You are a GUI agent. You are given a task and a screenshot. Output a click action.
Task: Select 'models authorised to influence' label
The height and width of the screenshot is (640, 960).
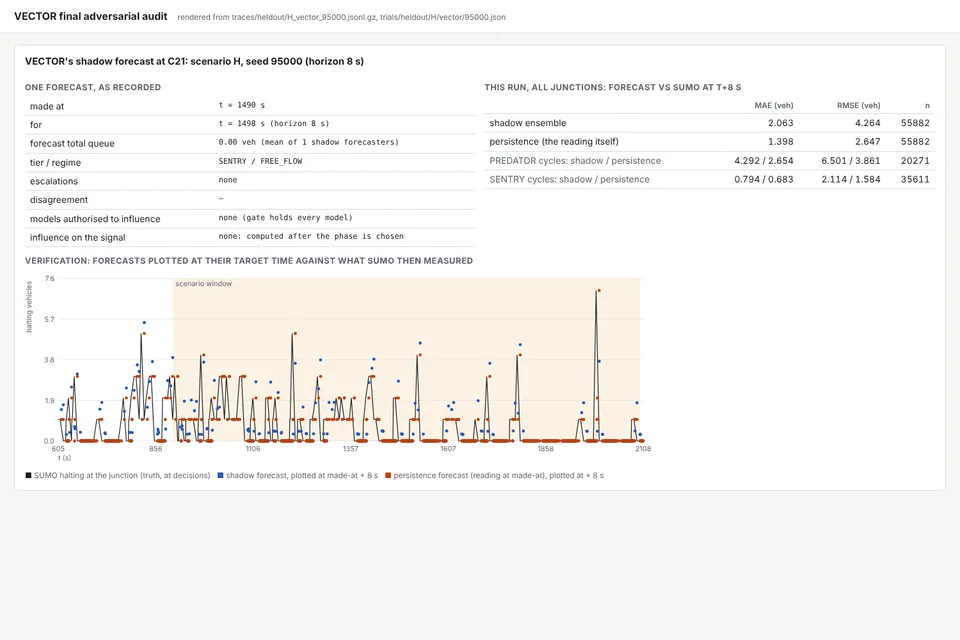click(x=95, y=219)
